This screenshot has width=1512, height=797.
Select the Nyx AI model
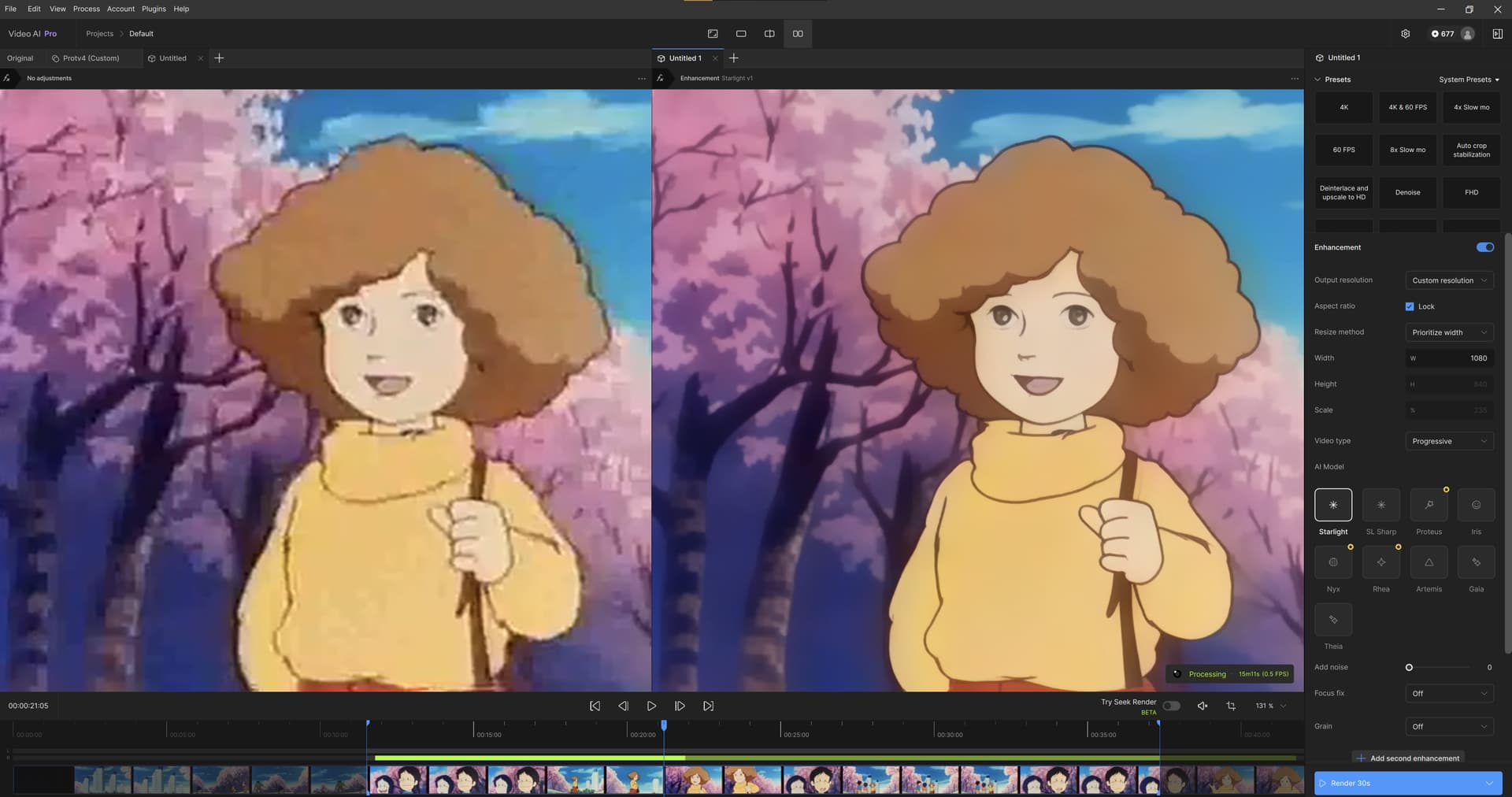(1332, 562)
